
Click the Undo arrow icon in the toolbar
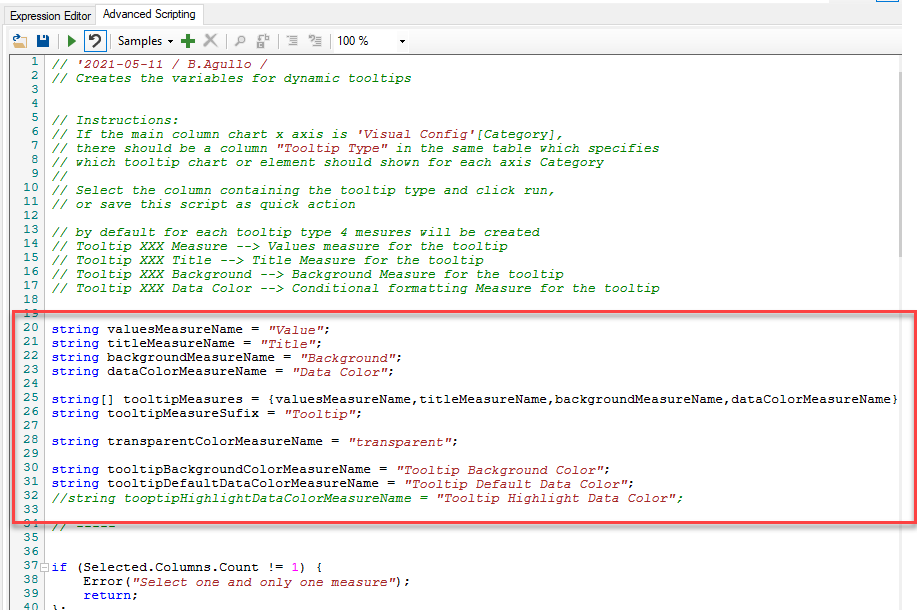(94, 41)
